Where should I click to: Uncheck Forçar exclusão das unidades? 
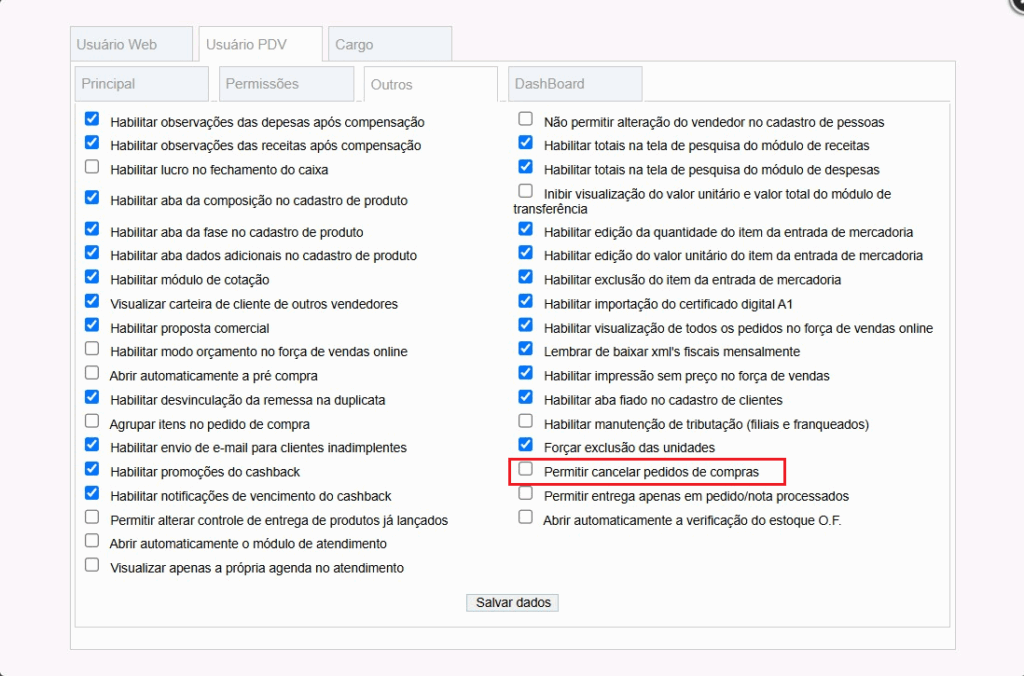(x=526, y=444)
